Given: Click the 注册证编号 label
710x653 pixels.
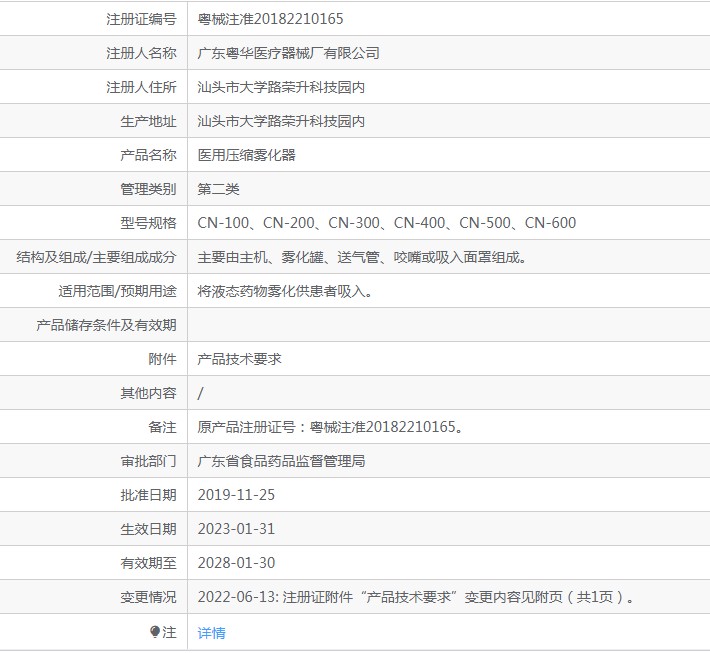Looking at the screenshot, I should 141,19.
